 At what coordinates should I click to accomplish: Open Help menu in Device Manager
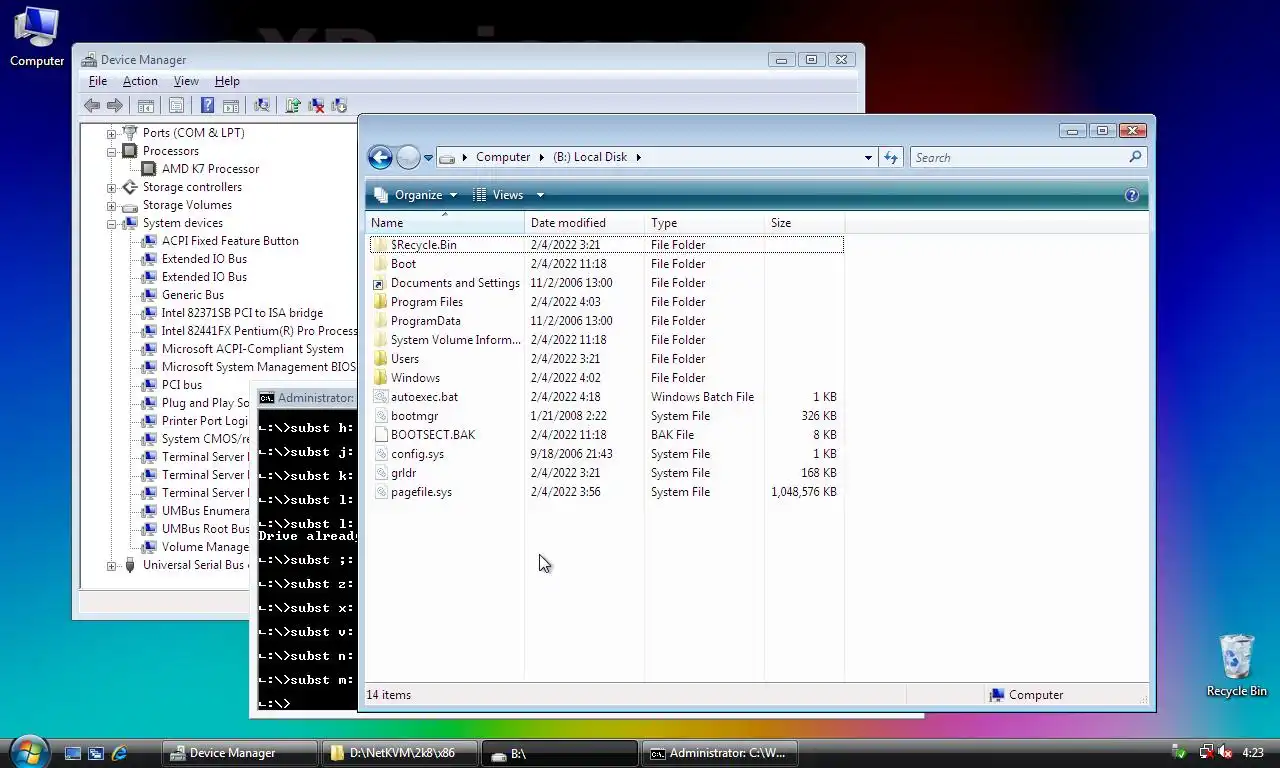(x=227, y=81)
